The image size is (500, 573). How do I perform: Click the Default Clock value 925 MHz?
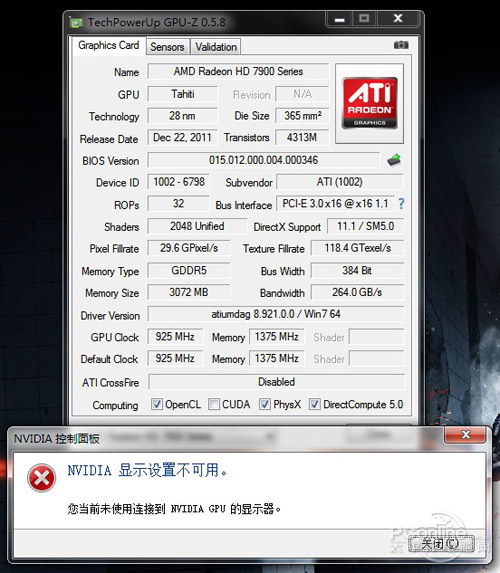tap(175, 358)
